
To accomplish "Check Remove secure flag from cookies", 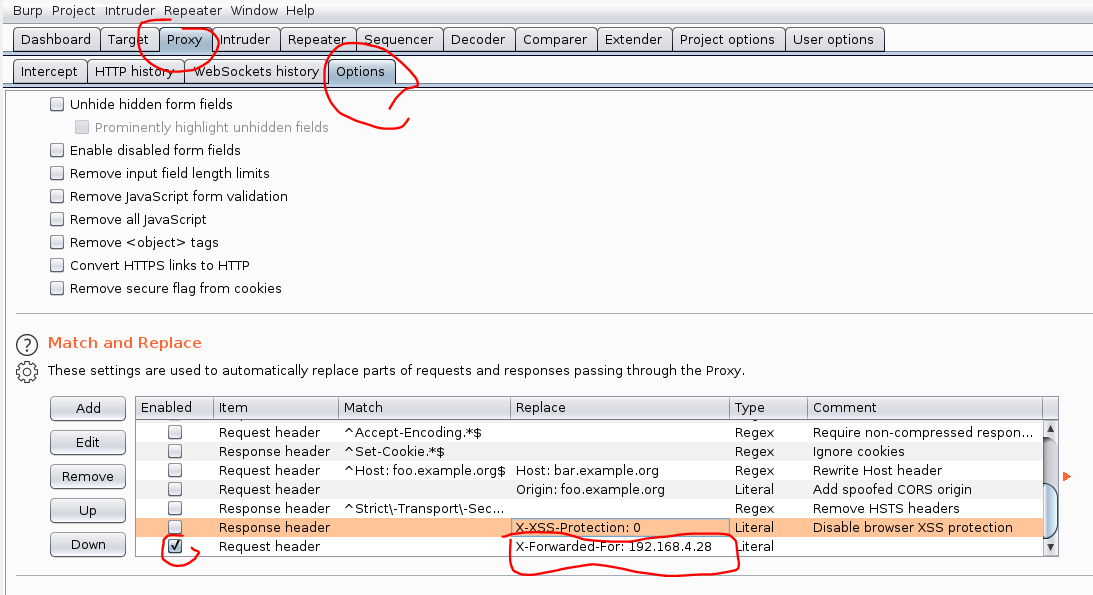I will 57,288.
